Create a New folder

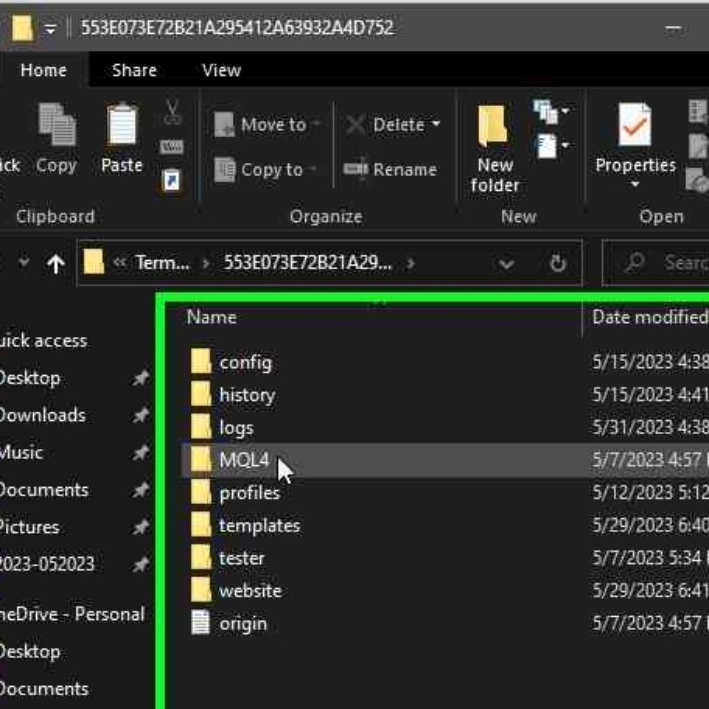click(495, 149)
